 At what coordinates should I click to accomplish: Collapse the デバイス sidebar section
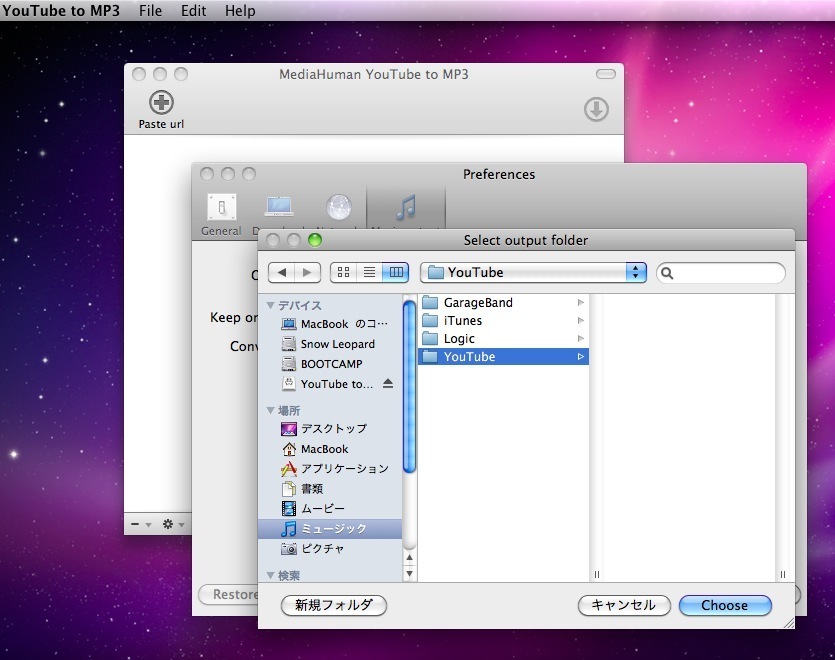pyautogui.click(x=270, y=305)
